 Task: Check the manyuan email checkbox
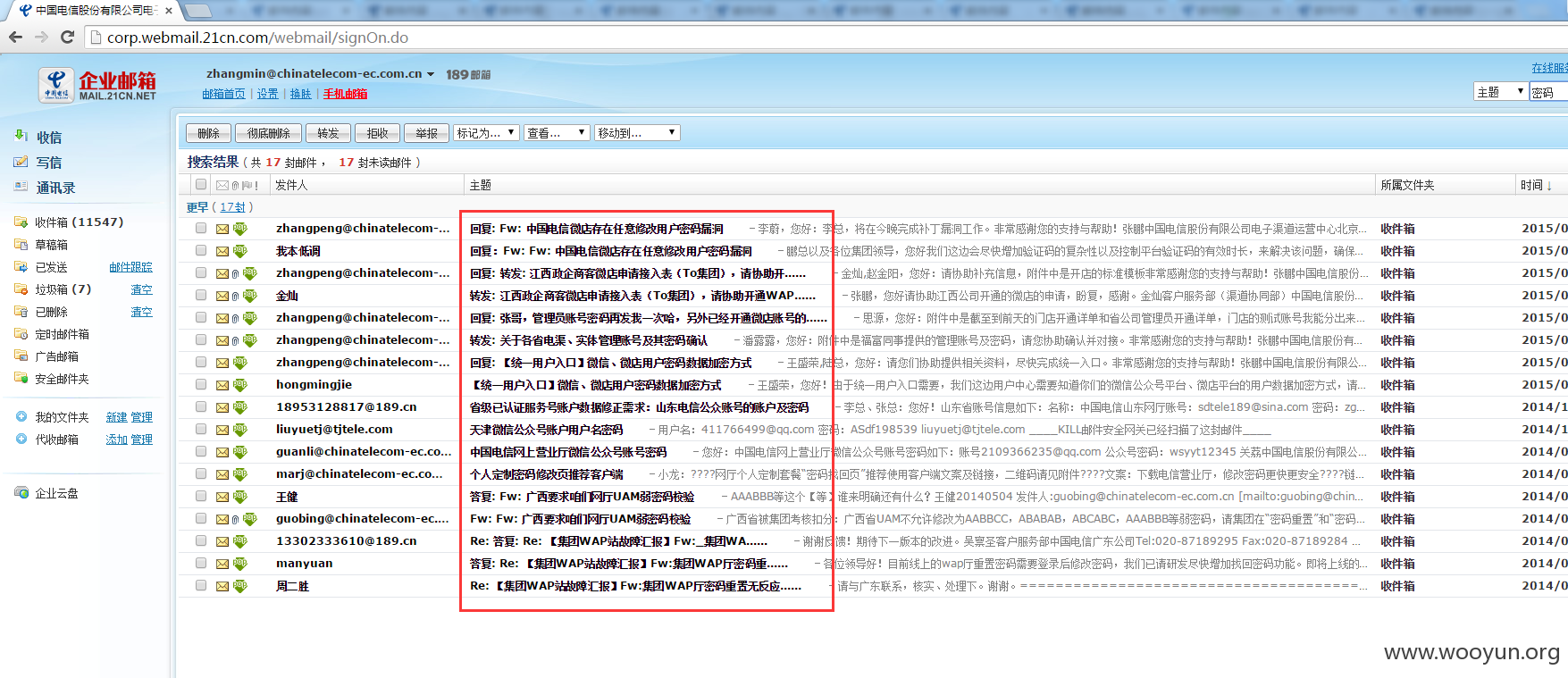coord(201,563)
